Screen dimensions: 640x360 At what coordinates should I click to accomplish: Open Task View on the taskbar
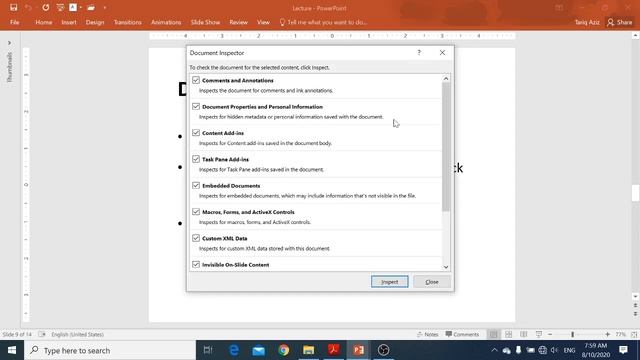(208, 350)
